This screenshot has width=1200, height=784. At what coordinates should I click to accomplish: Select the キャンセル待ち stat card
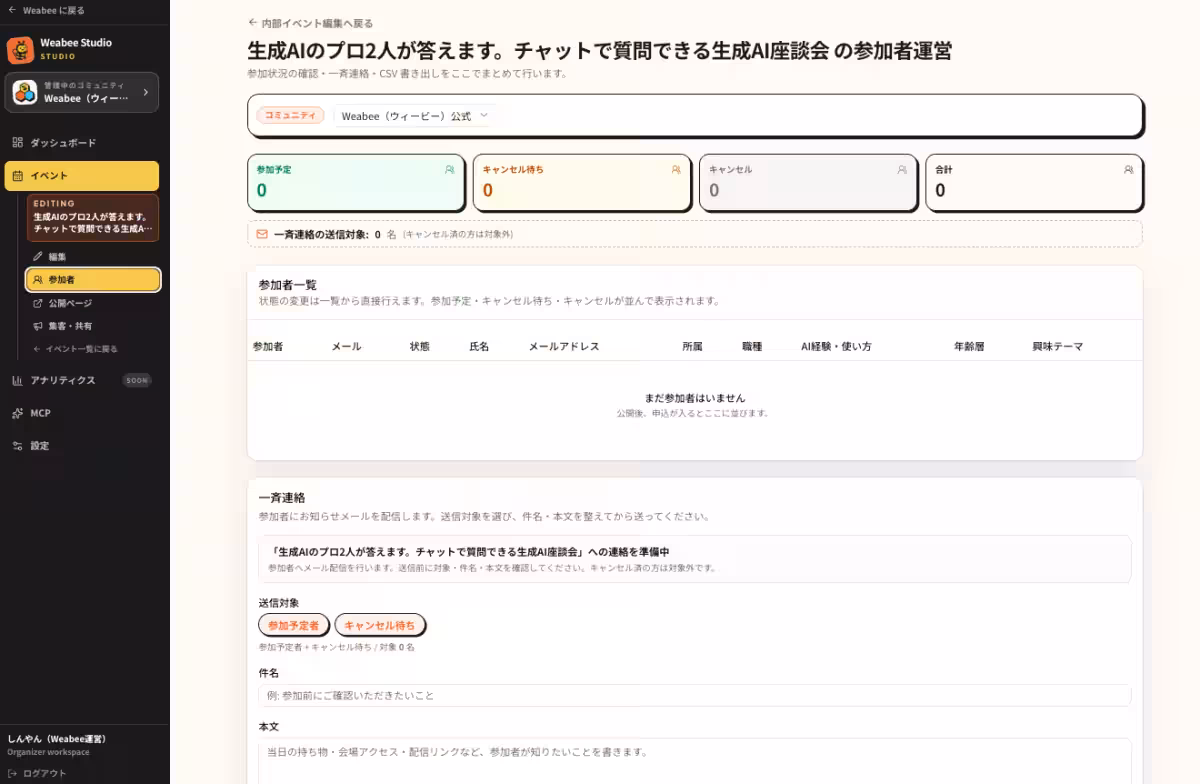pos(582,183)
